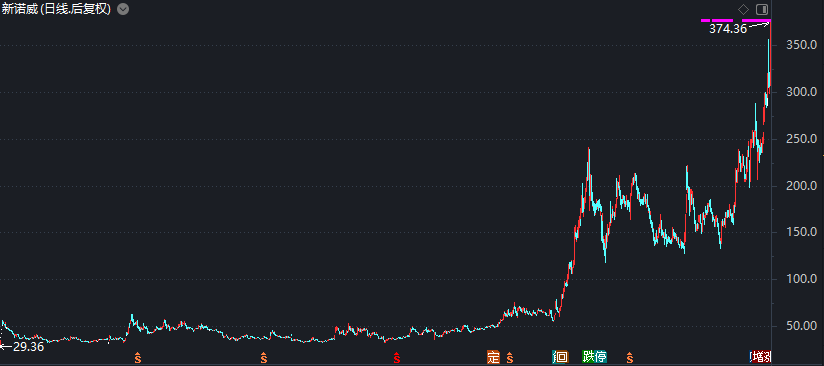Click the leftmost orange $ dividend marker

[138, 358]
